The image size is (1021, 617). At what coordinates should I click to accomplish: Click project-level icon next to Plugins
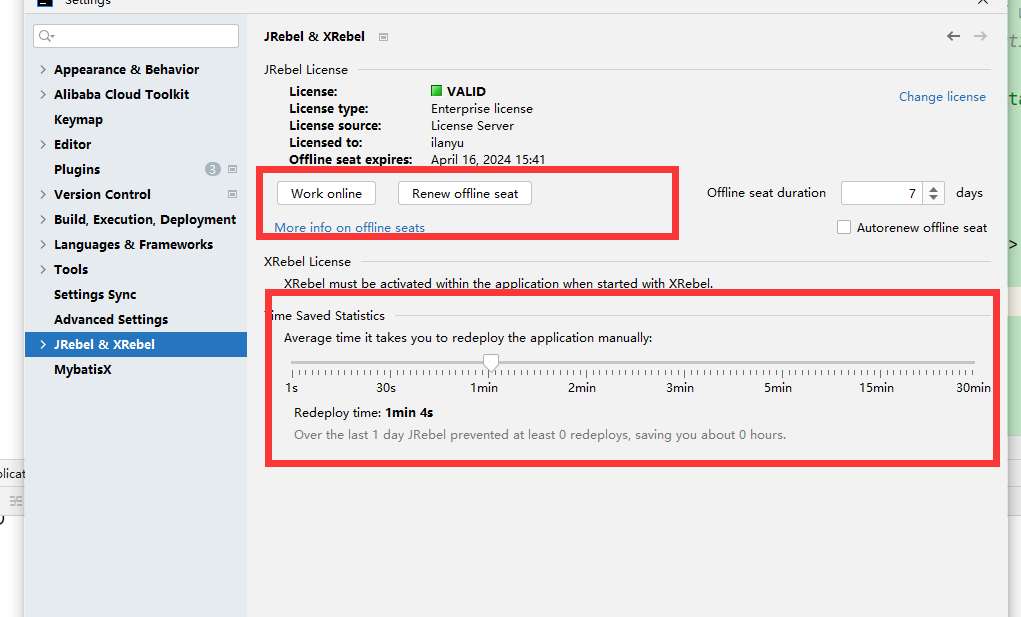(232, 169)
